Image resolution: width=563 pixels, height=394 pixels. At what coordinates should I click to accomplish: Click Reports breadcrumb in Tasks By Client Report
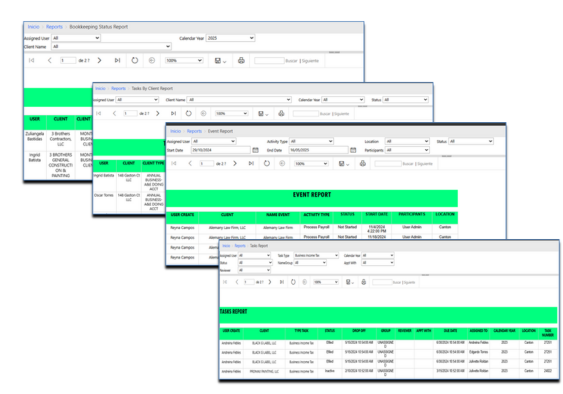point(118,88)
